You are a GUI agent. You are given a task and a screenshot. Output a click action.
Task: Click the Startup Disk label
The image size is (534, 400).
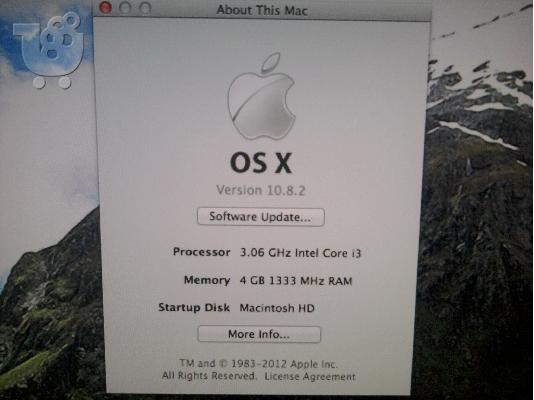tap(194, 307)
